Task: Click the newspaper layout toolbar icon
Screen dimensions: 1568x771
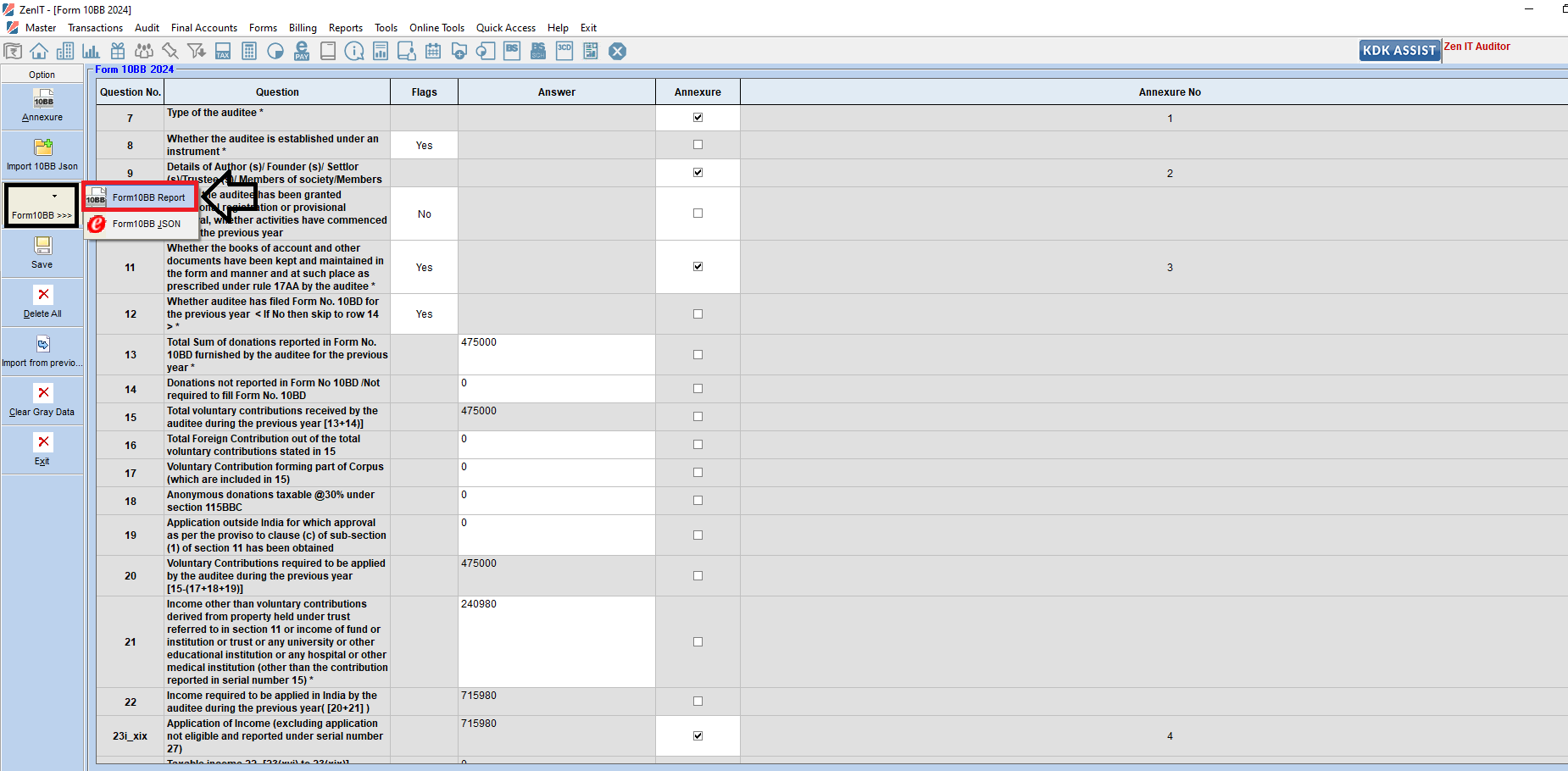Action: [x=591, y=52]
